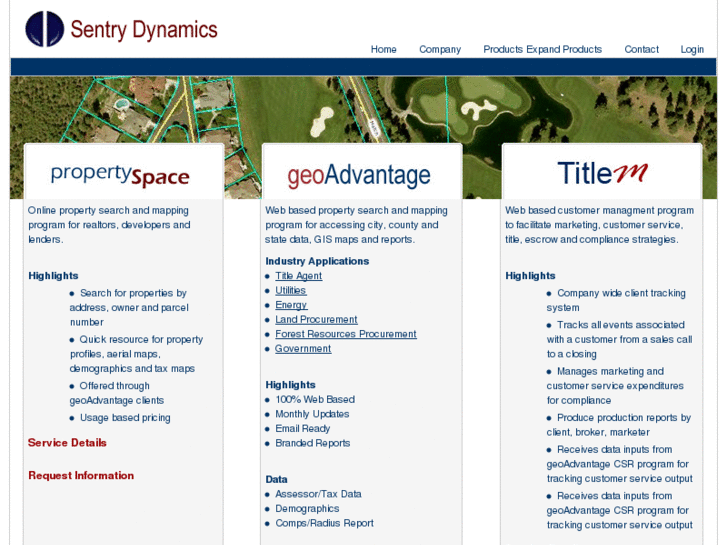Click 'Produce production reports by' bullet
This screenshot has width=727, height=545.
[x=624, y=417]
